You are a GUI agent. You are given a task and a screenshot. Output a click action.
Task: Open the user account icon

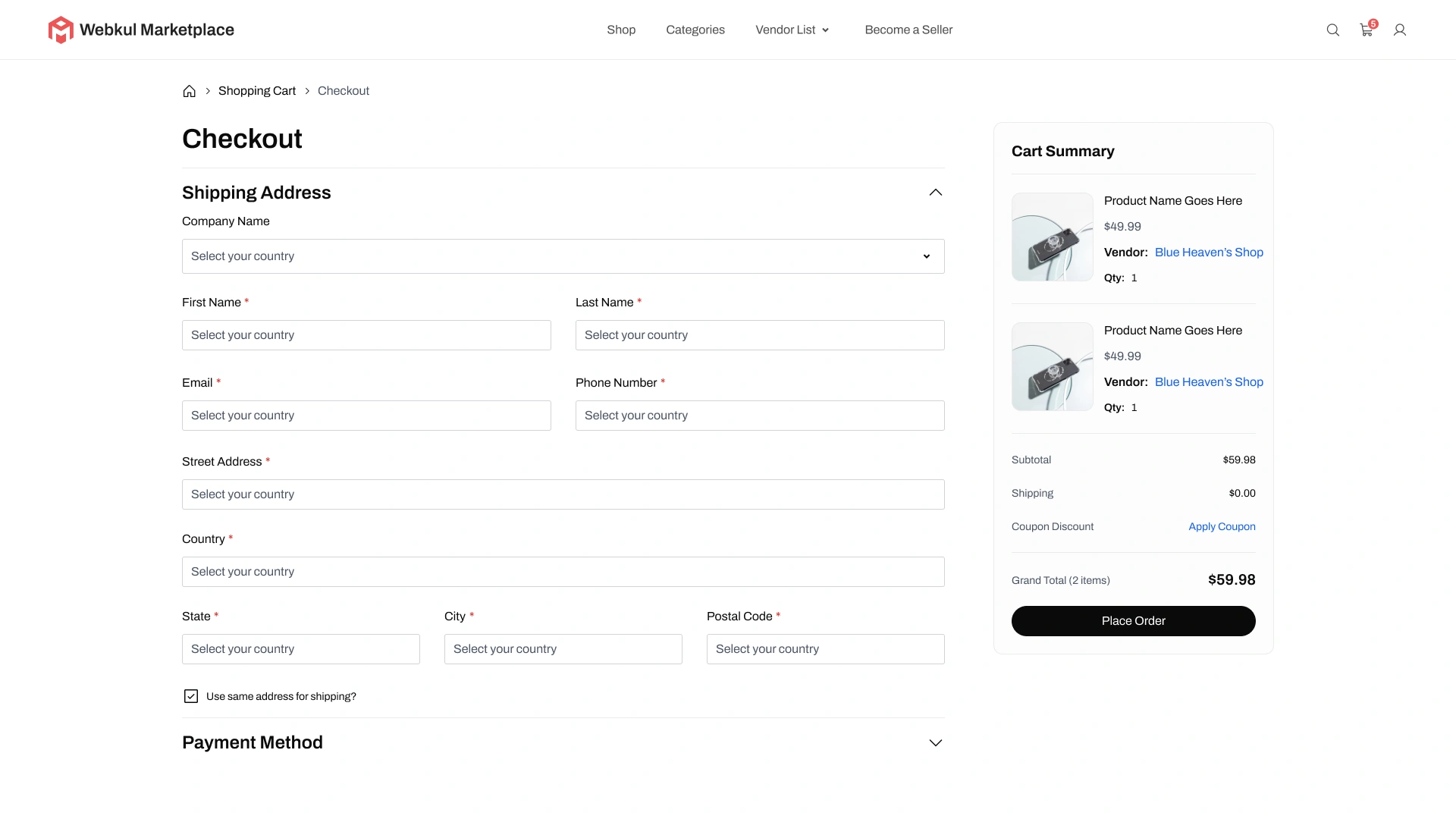[1400, 30]
